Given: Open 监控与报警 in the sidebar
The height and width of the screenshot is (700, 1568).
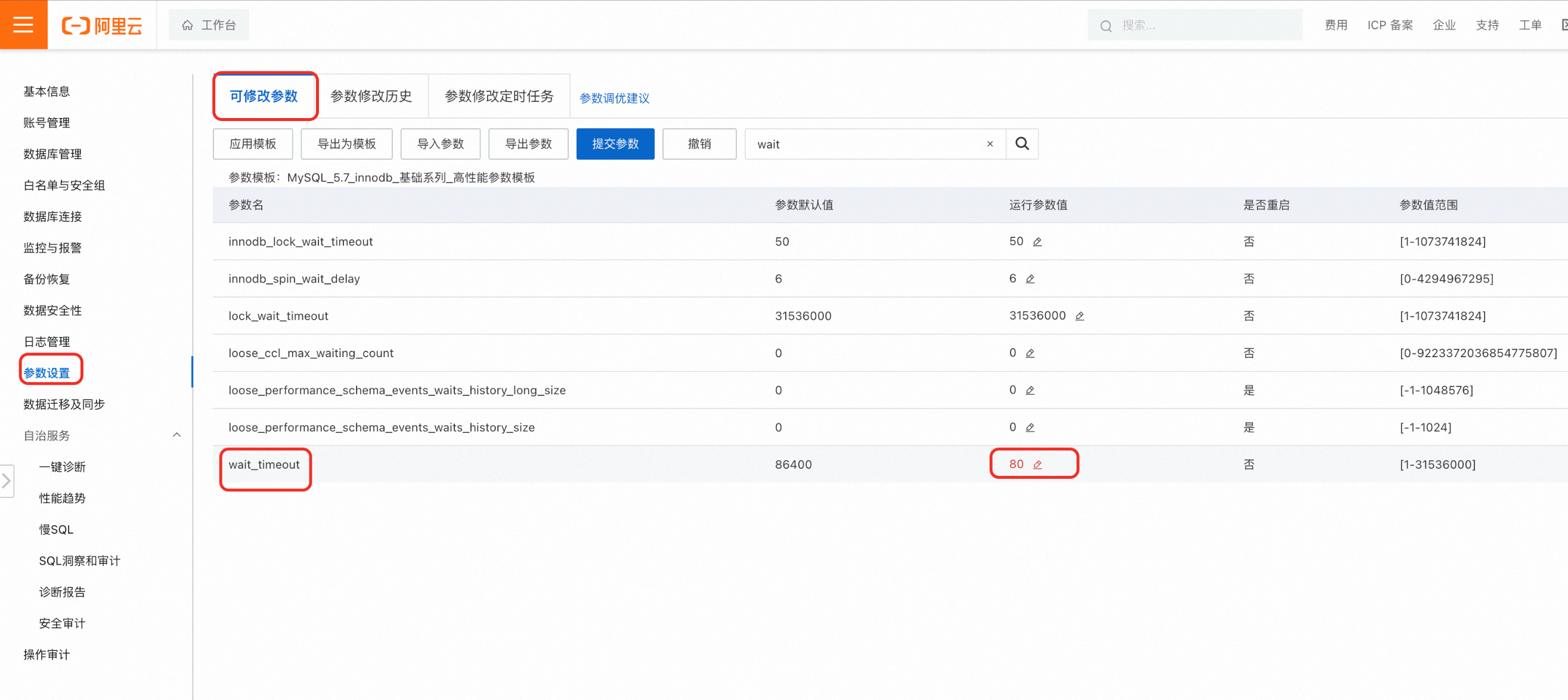Looking at the screenshot, I should [x=52, y=247].
